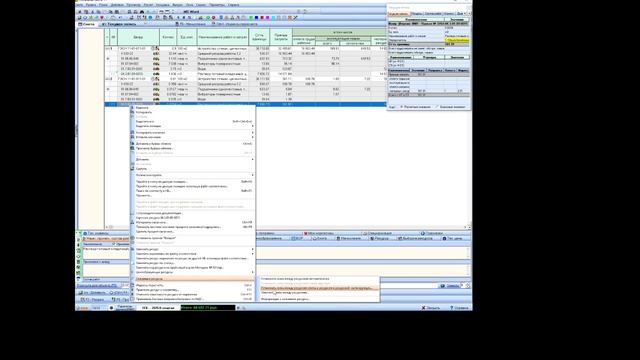640x360 pixels.
Task: Click the cyan square toolbar icon
Action: [x=273, y=18]
